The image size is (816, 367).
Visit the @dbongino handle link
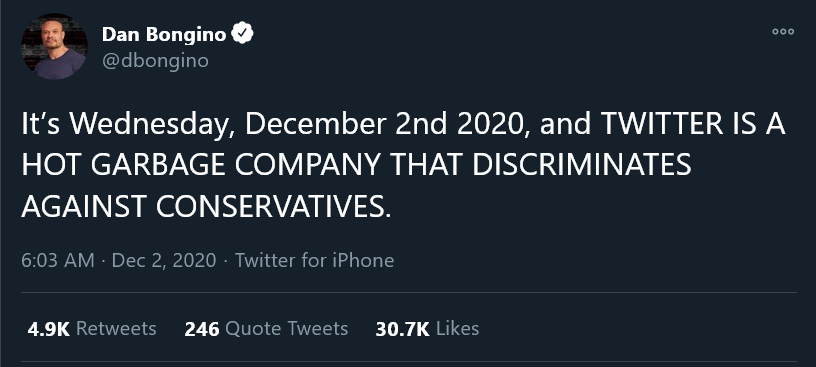[155, 61]
